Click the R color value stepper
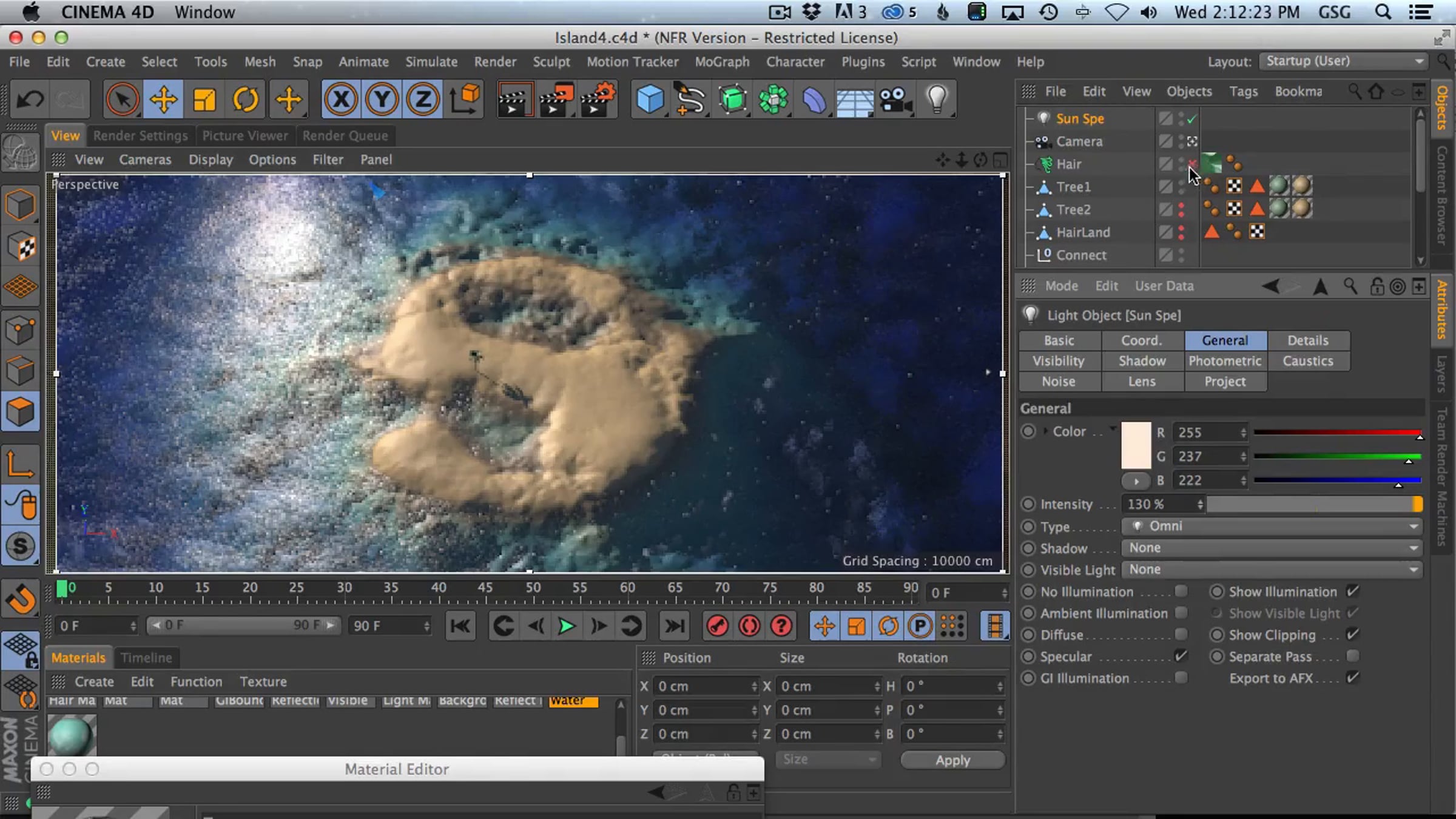This screenshot has width=1456, height=819. pos(1243,433)
